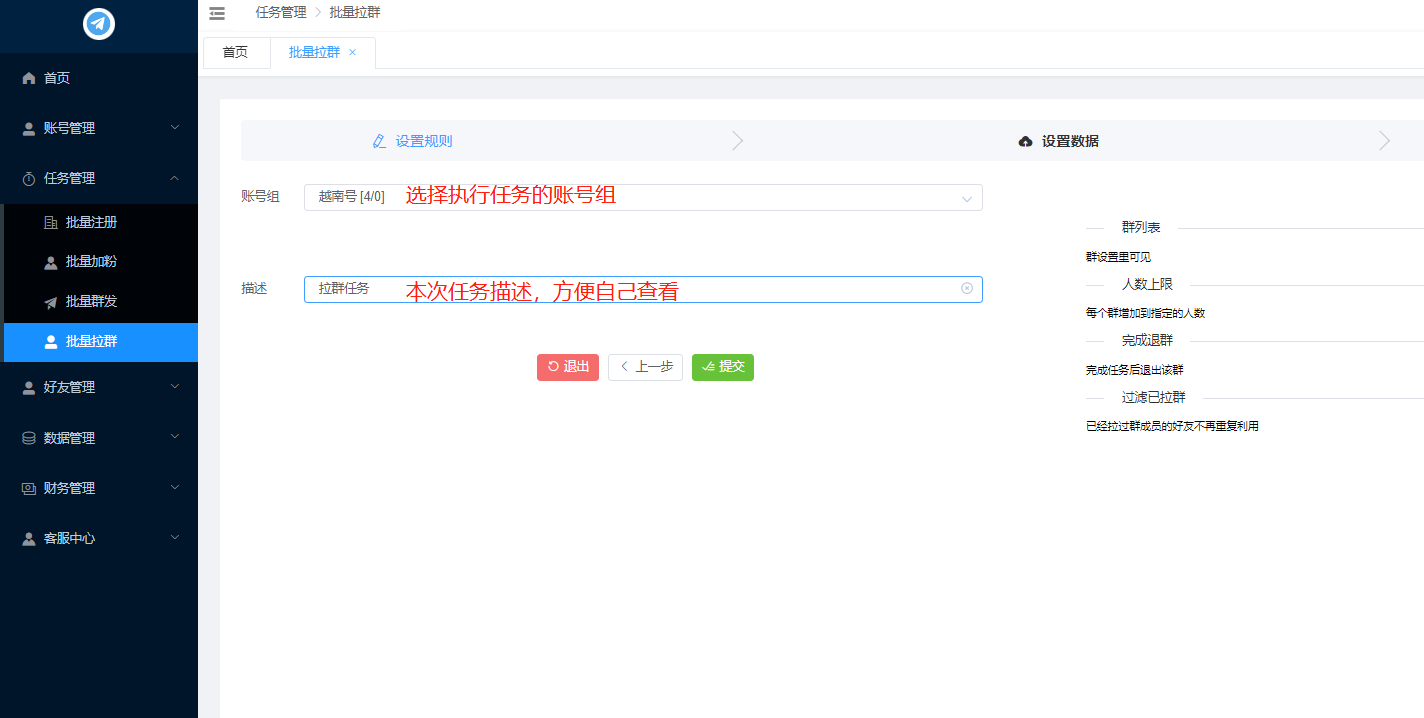Click the Telegram logo icon
The width and height of the screenshot is (1424, 718).
coord(99,23)
